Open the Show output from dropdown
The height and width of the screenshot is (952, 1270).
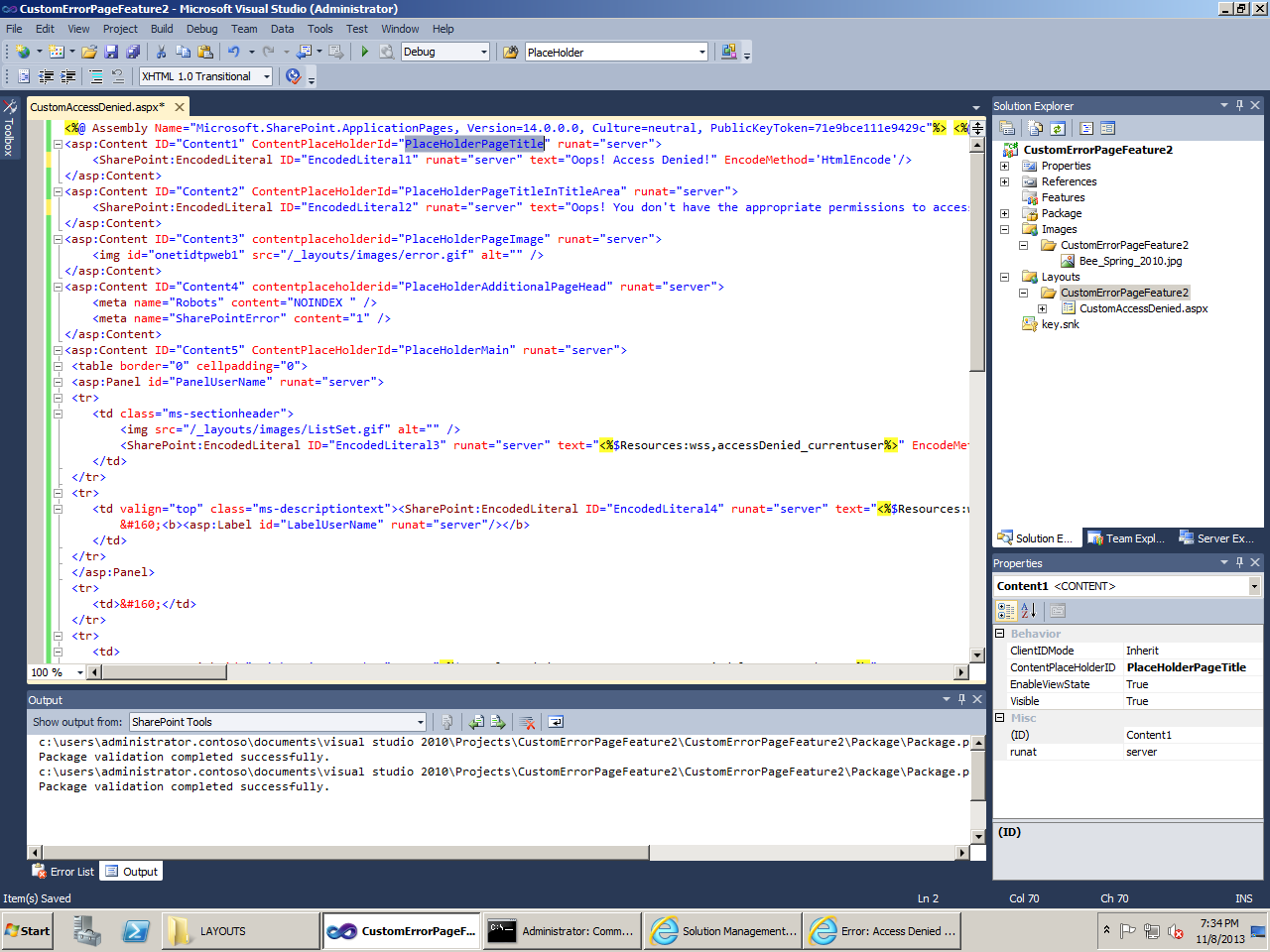(421, 722)
